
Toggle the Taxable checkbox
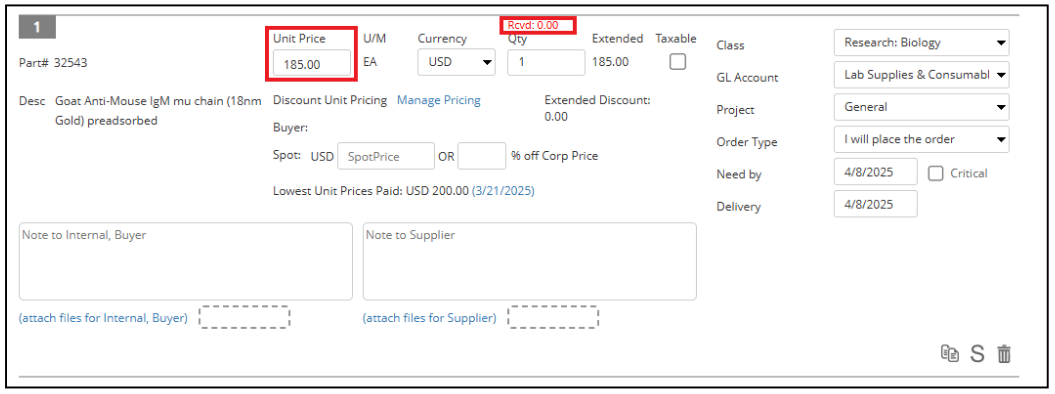click(677, 62)
